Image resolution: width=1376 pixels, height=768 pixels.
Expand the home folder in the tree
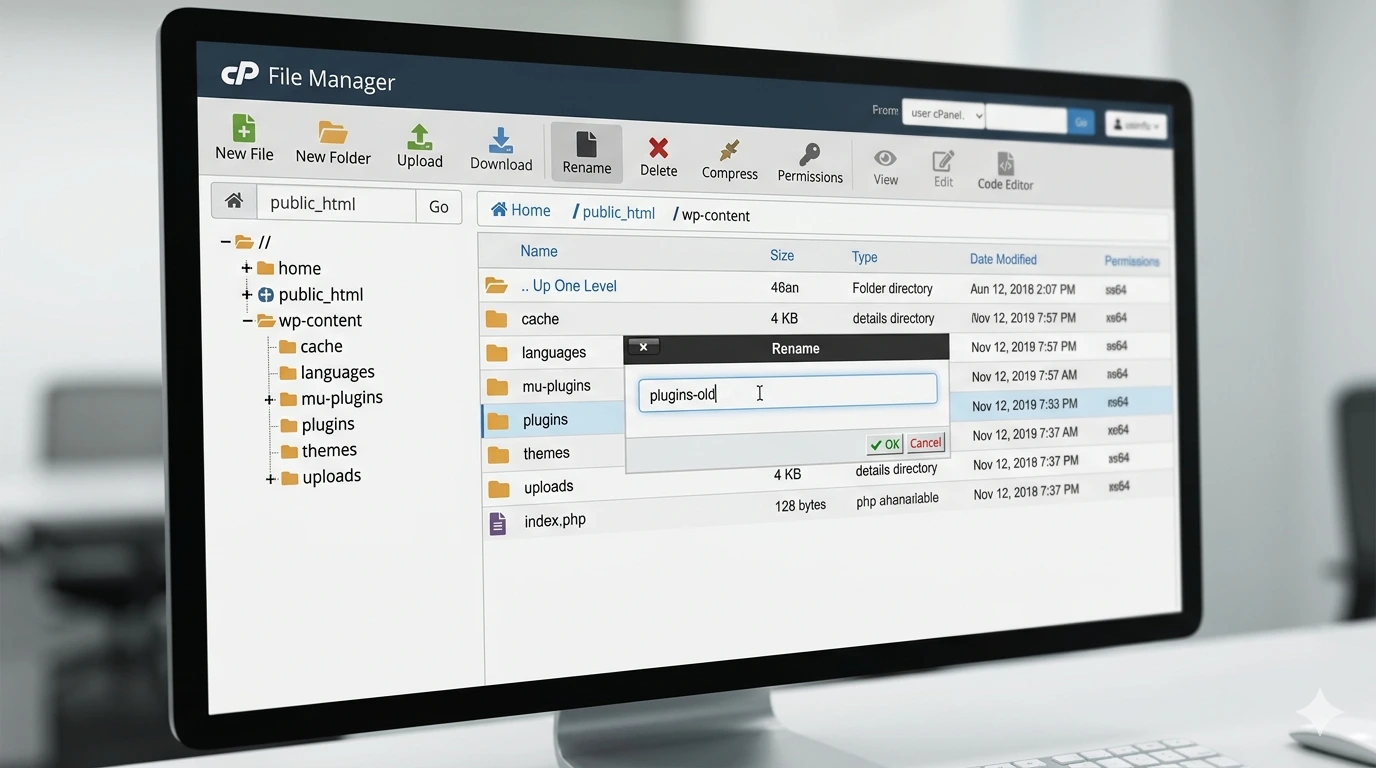tap(246, 268)
